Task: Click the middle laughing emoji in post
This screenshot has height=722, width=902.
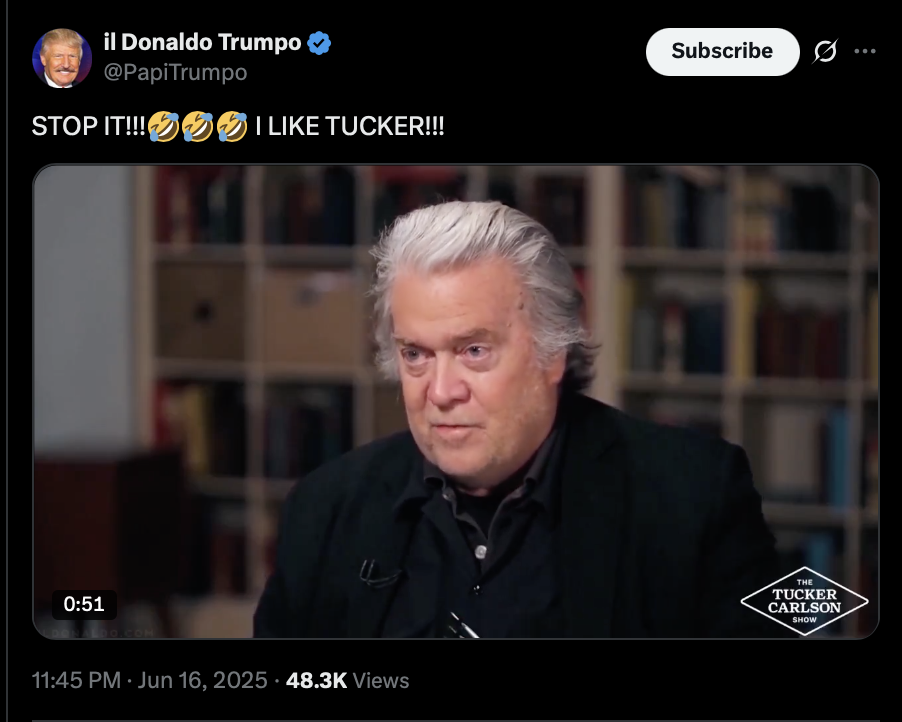Action: pos(197,127)
